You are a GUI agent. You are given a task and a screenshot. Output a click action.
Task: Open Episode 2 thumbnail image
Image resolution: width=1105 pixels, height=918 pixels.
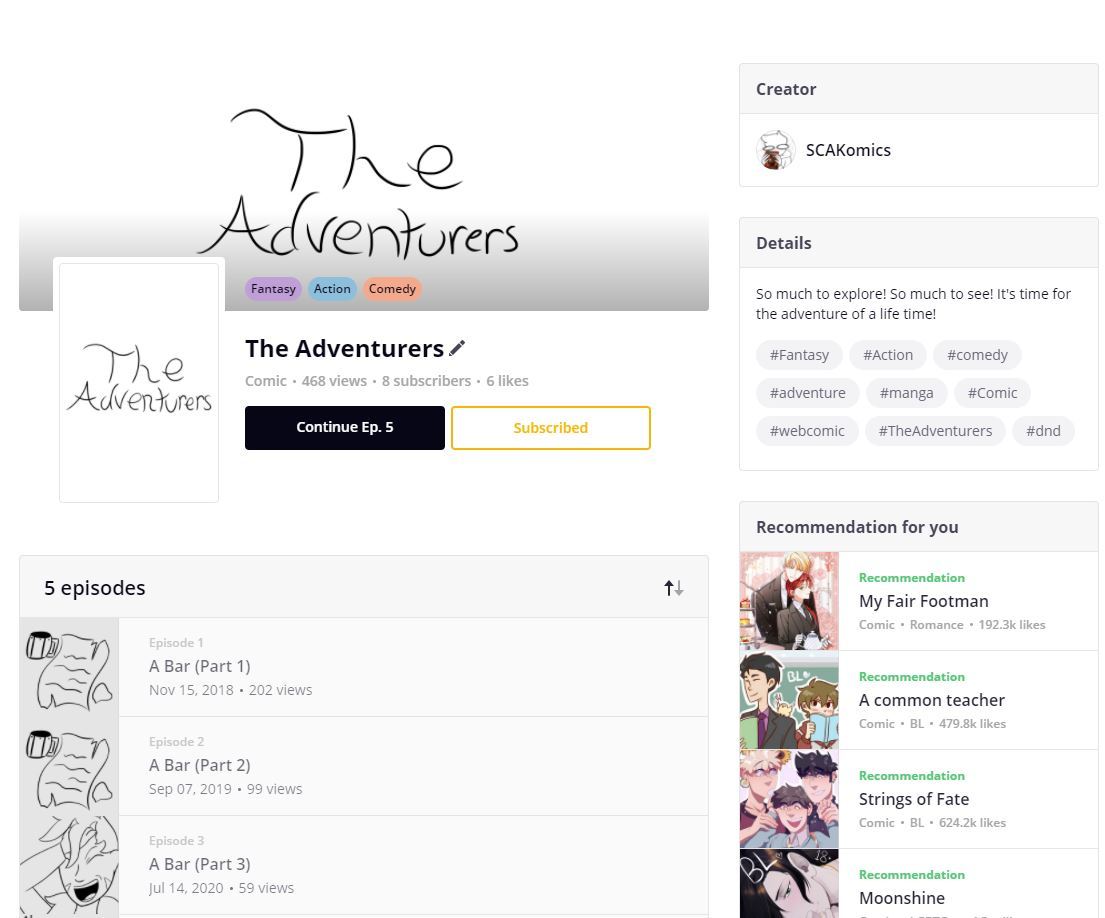pos(69,767)
